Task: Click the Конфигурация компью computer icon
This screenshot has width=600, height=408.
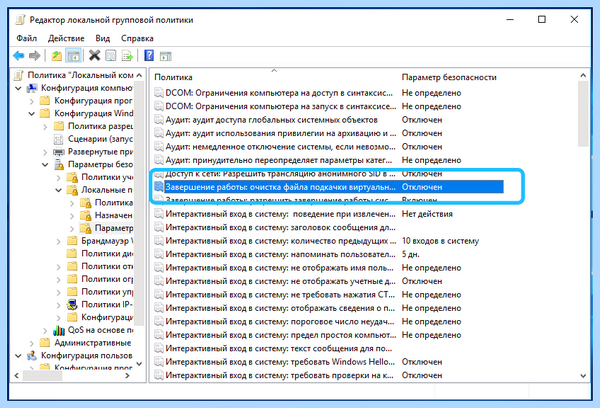Action: 32,88
